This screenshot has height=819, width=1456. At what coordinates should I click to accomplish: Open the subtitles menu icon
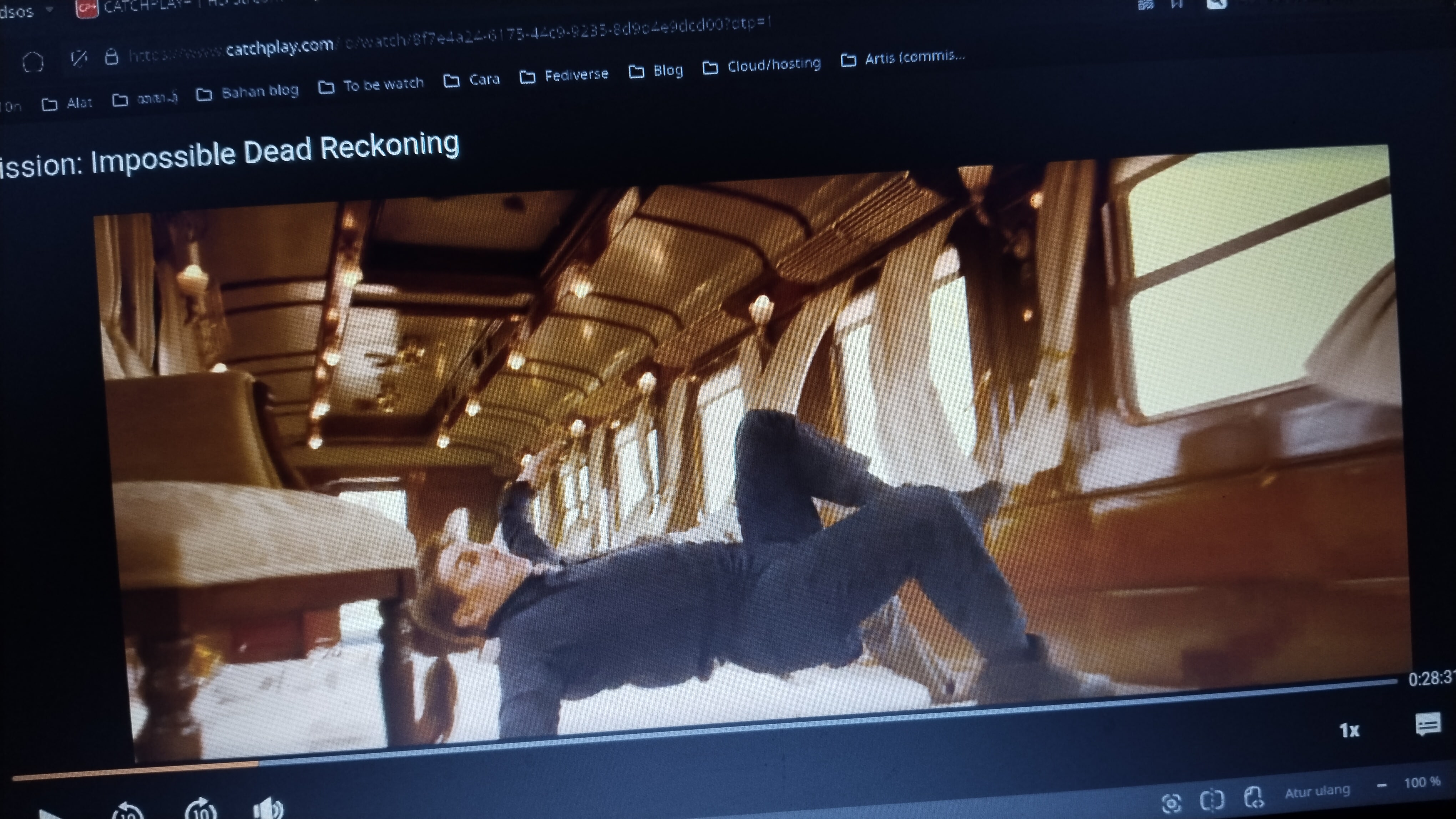coord(1428,724)
